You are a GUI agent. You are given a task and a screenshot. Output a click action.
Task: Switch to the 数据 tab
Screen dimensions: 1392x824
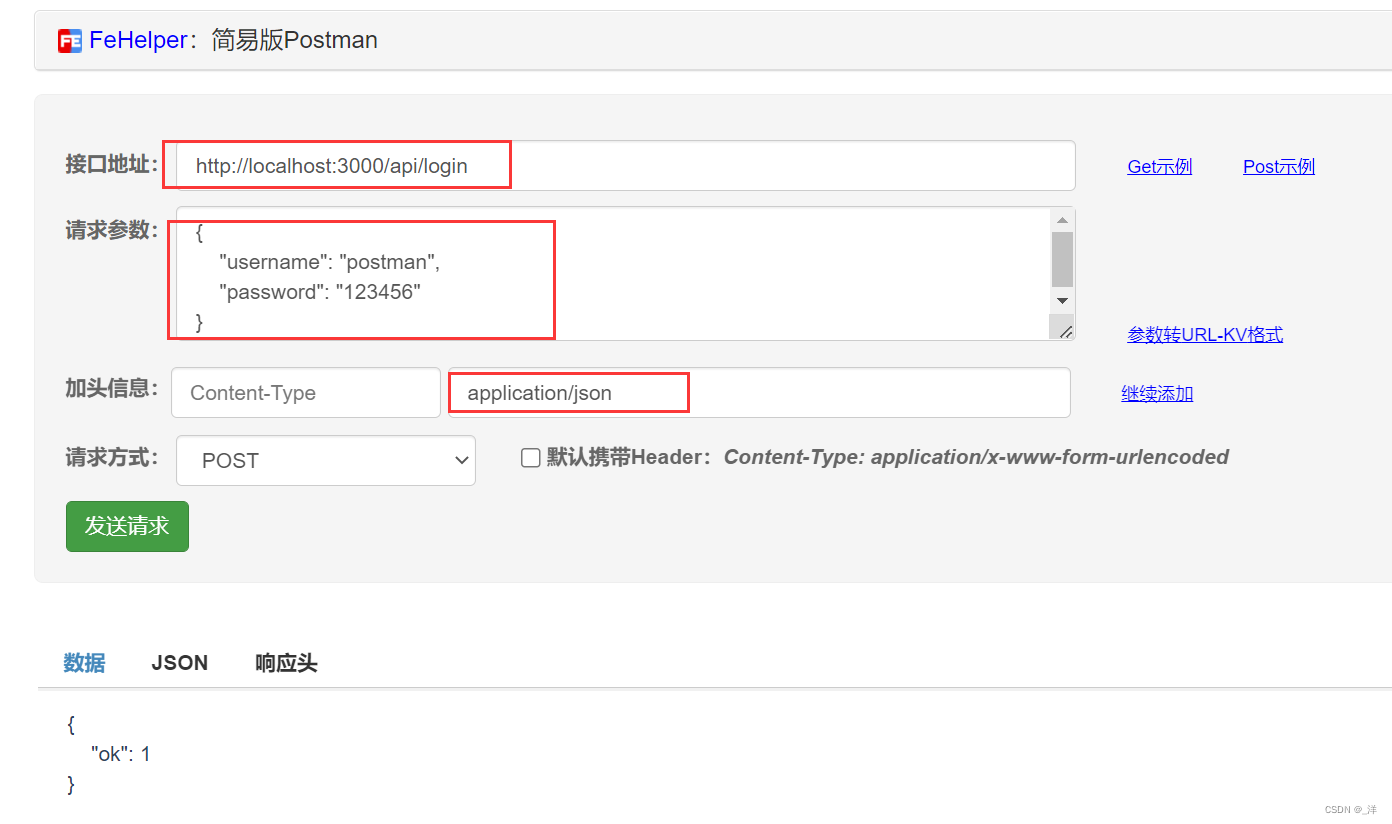(84, 663)
